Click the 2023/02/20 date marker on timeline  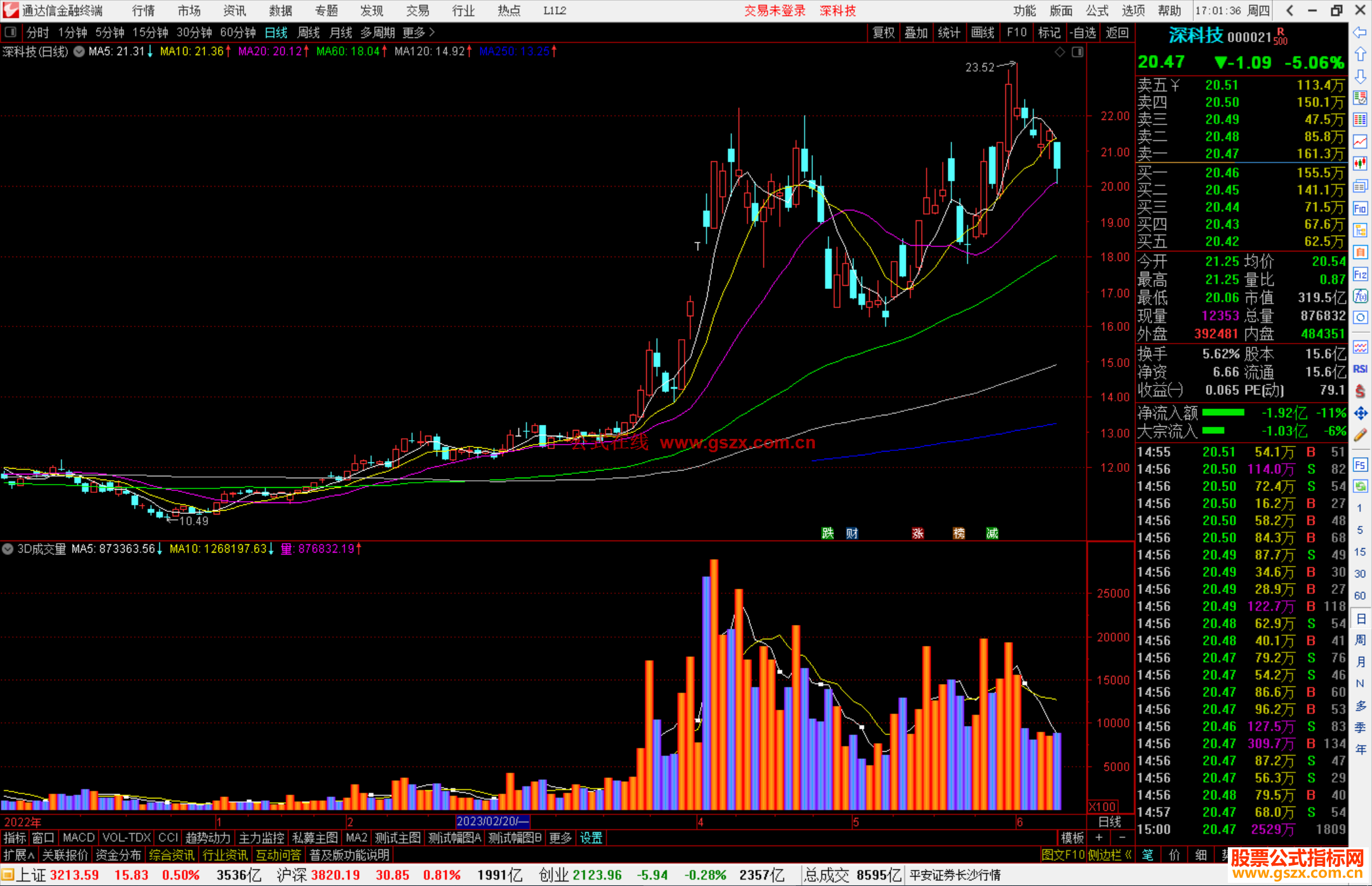point(492,821)
